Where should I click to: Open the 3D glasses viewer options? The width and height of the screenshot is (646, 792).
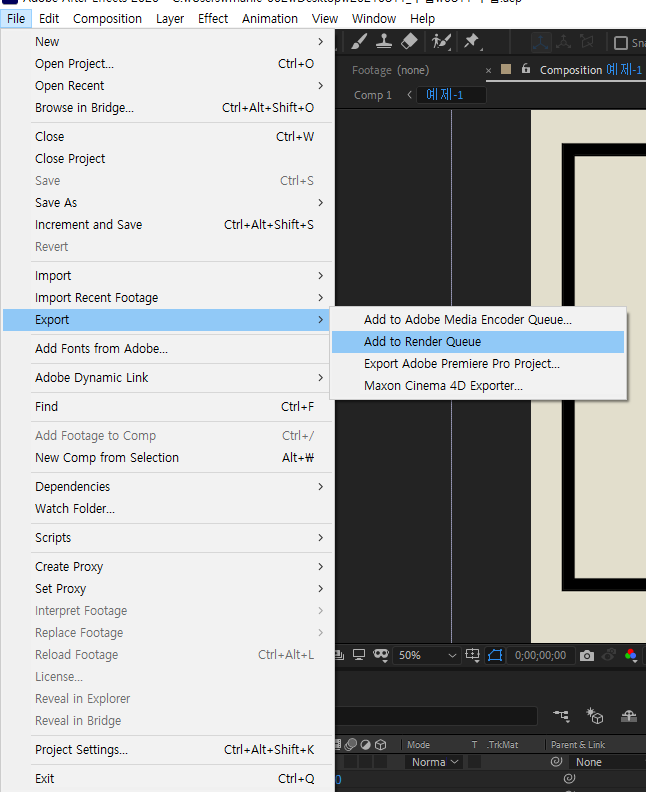tap(381, 655)
